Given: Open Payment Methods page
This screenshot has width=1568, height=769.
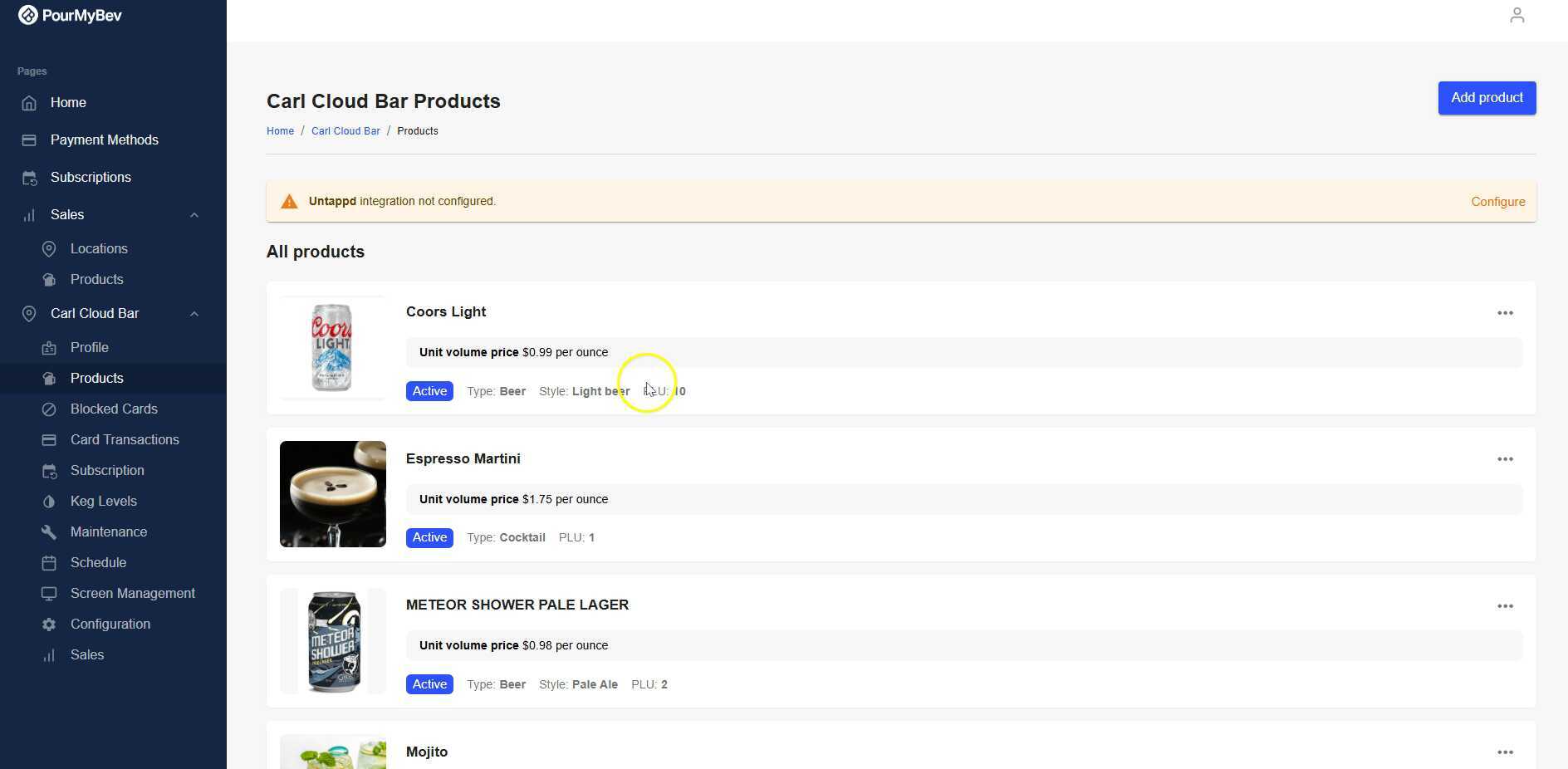Looking at the screenshot, I should pos(105,140).
